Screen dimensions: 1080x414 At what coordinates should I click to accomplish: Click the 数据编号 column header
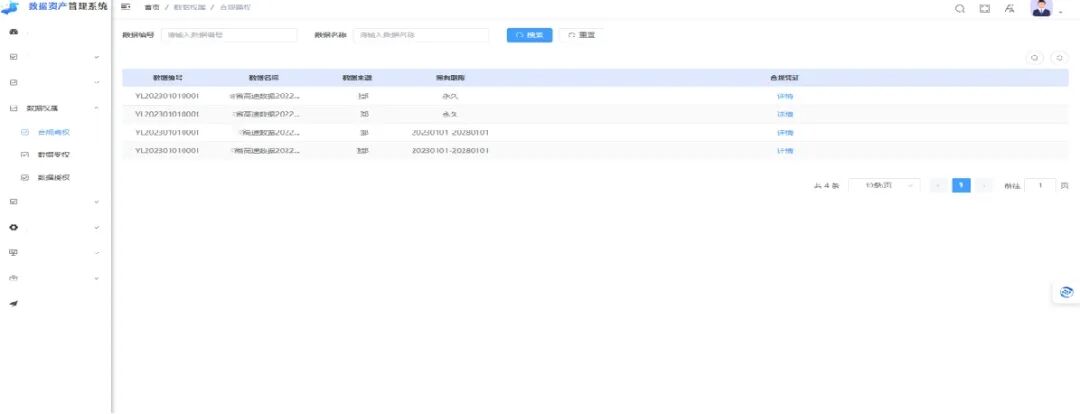167,78
